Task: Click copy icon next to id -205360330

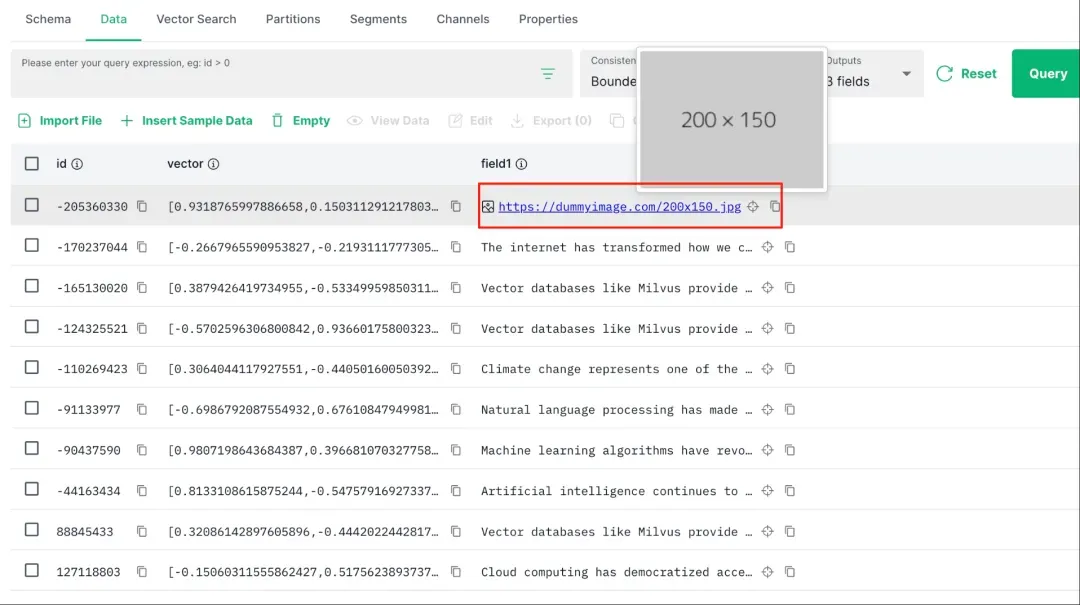Action: click(x=142, y=206)
